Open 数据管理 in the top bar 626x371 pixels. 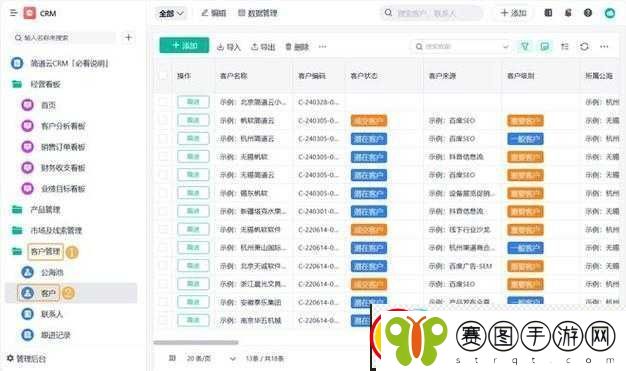(258, 13)
